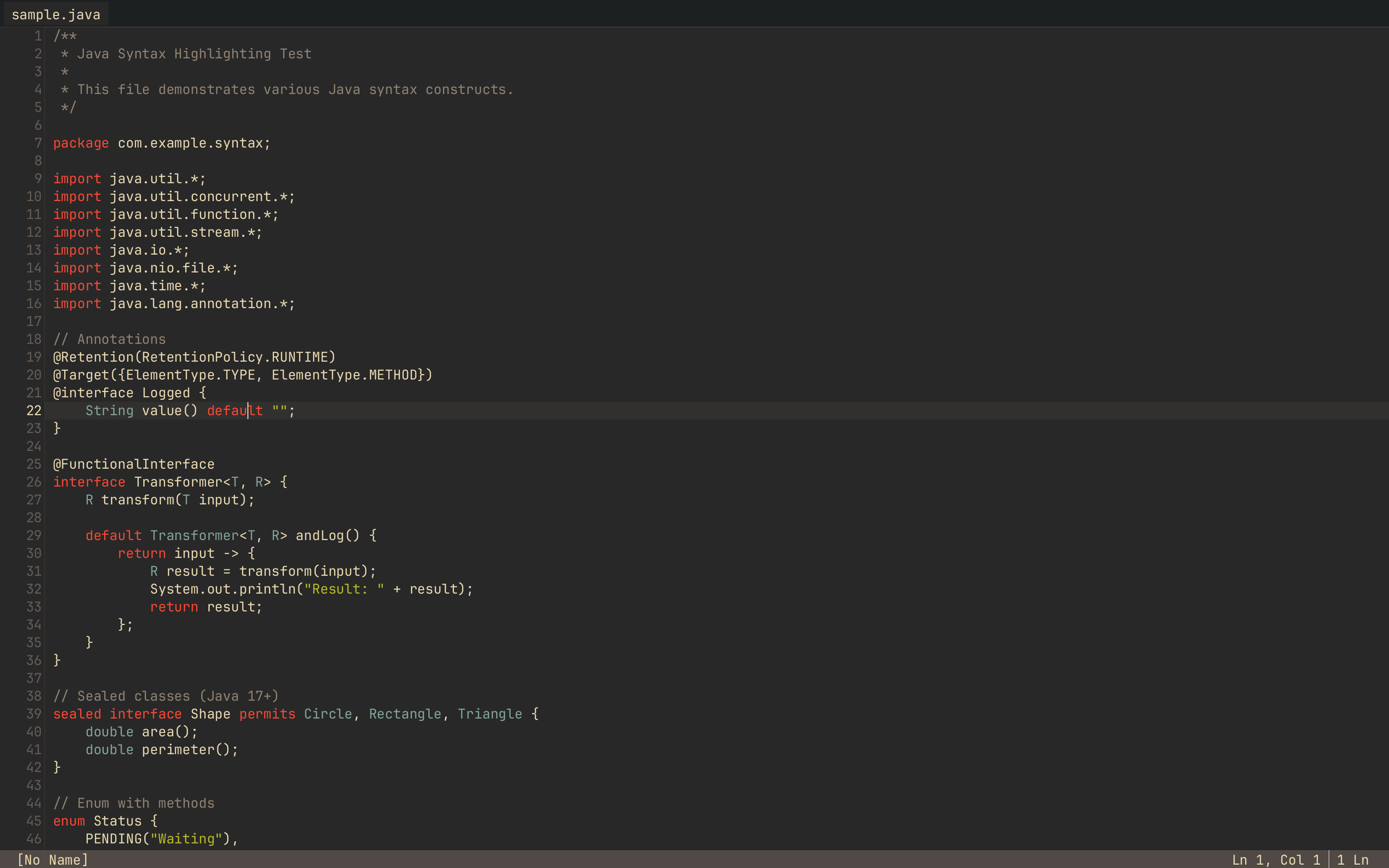Switch to the sample.java tab

55,14
